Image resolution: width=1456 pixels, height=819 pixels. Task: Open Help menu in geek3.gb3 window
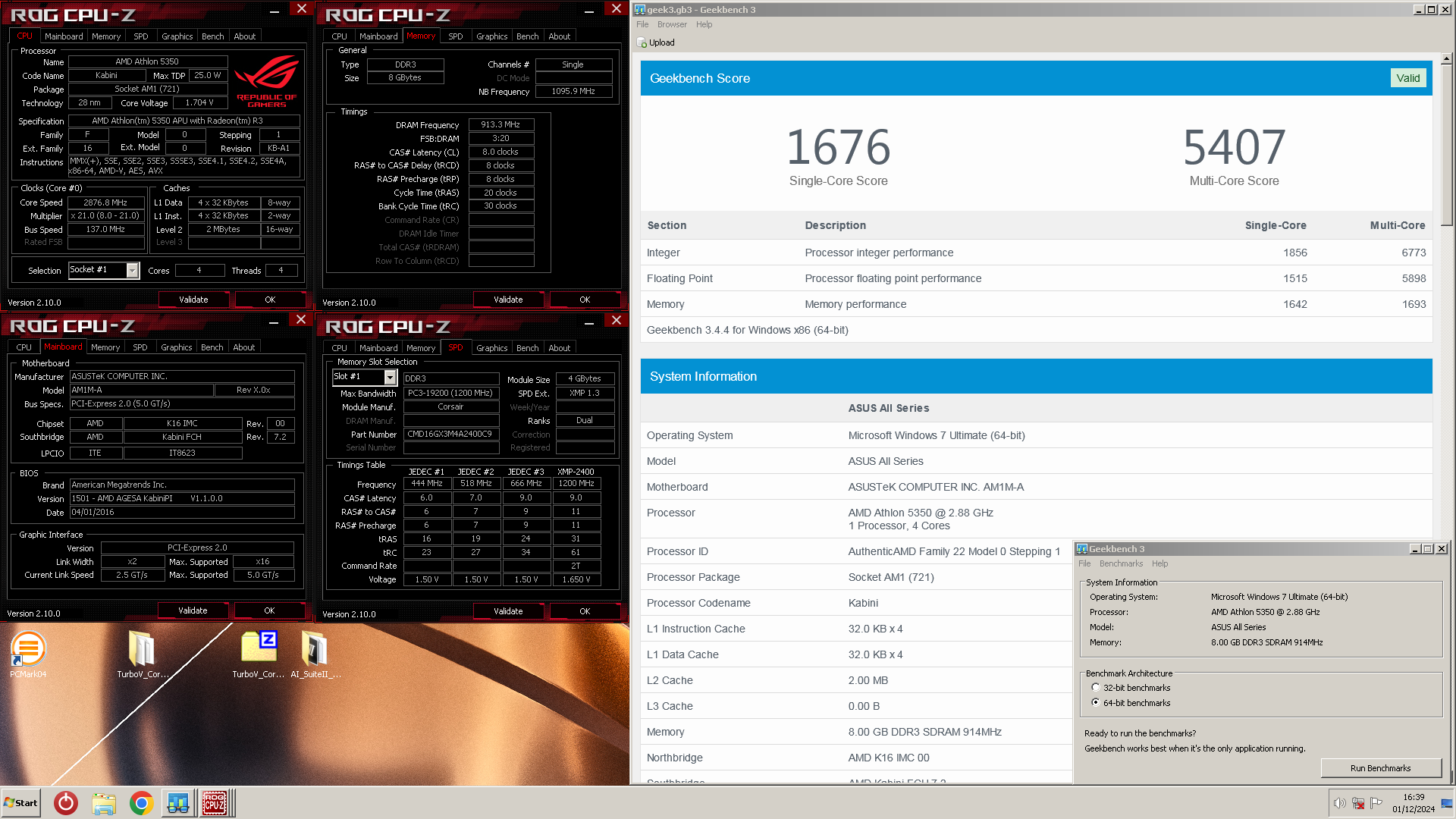tap(704, 24)
